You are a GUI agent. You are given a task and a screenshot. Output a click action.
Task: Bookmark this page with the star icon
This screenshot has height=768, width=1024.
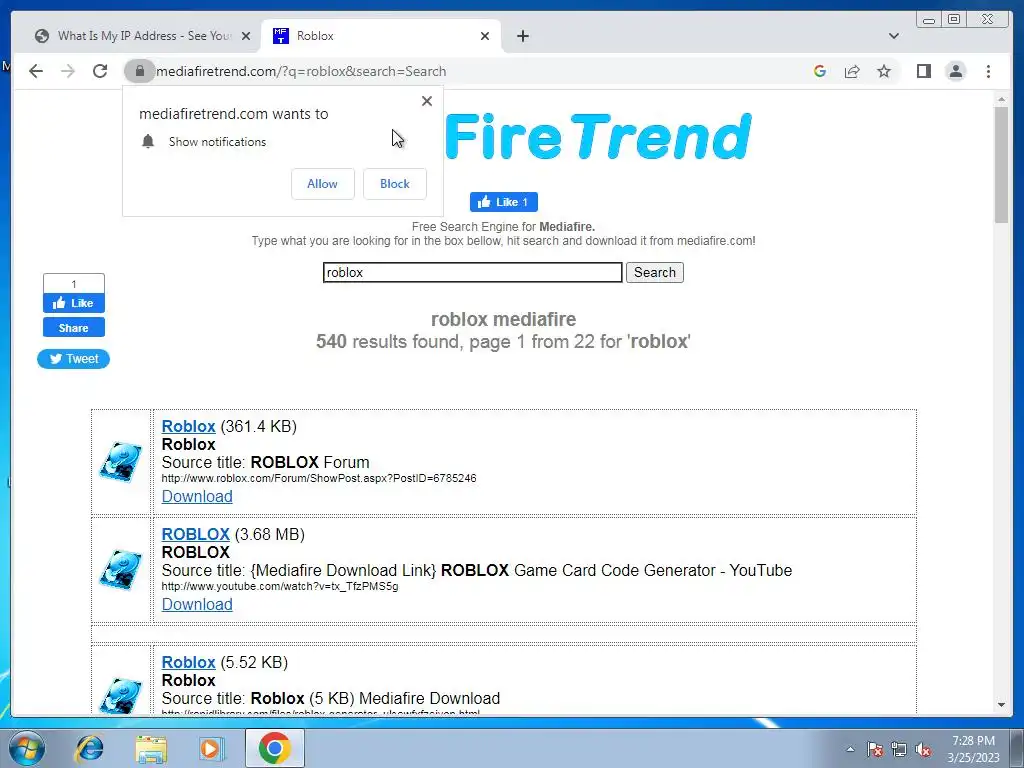[884, 71]
